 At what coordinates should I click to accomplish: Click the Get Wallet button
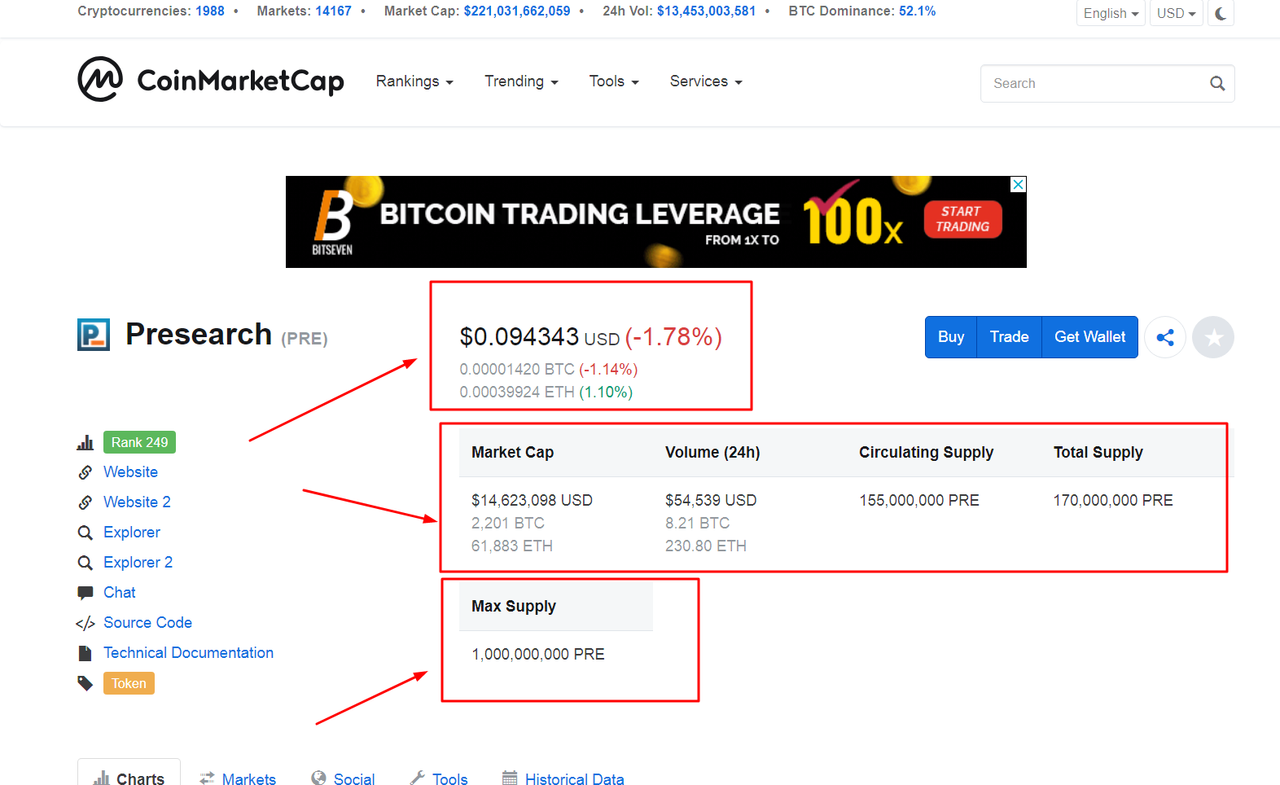[1090, 337]
